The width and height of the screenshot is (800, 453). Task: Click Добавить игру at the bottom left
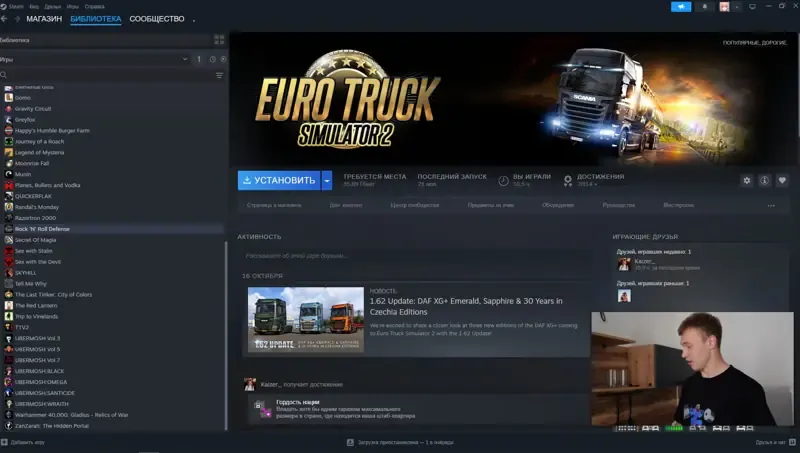(x=23, y=442)
